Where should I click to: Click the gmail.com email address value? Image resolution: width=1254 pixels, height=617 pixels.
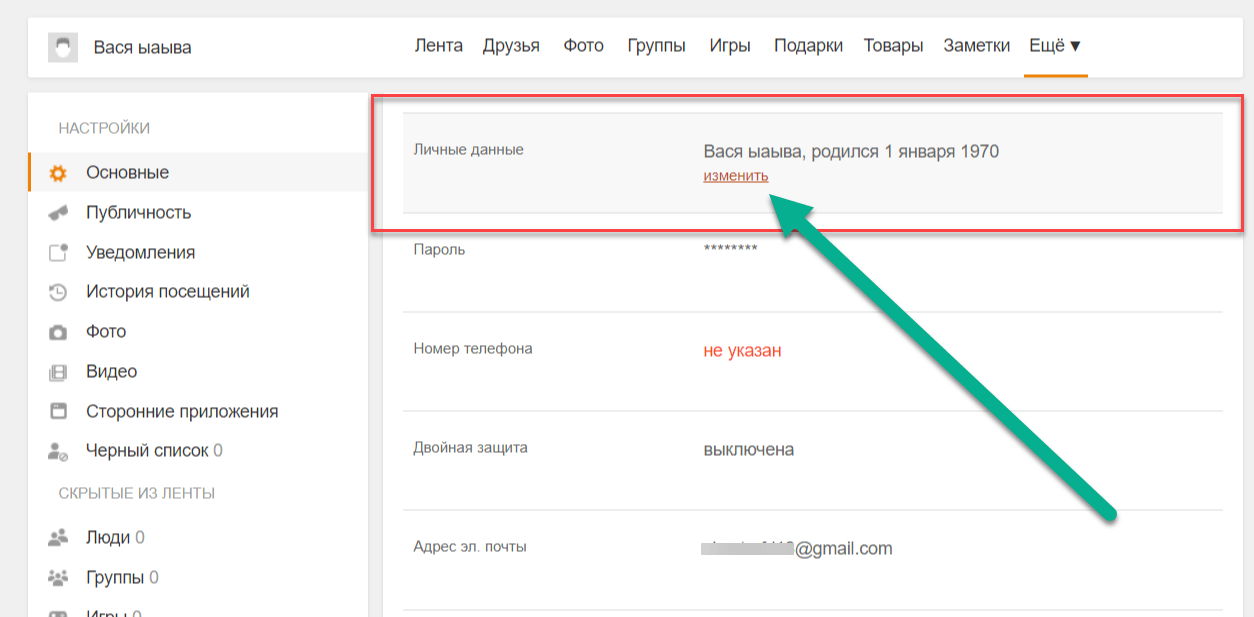point(797,548)
